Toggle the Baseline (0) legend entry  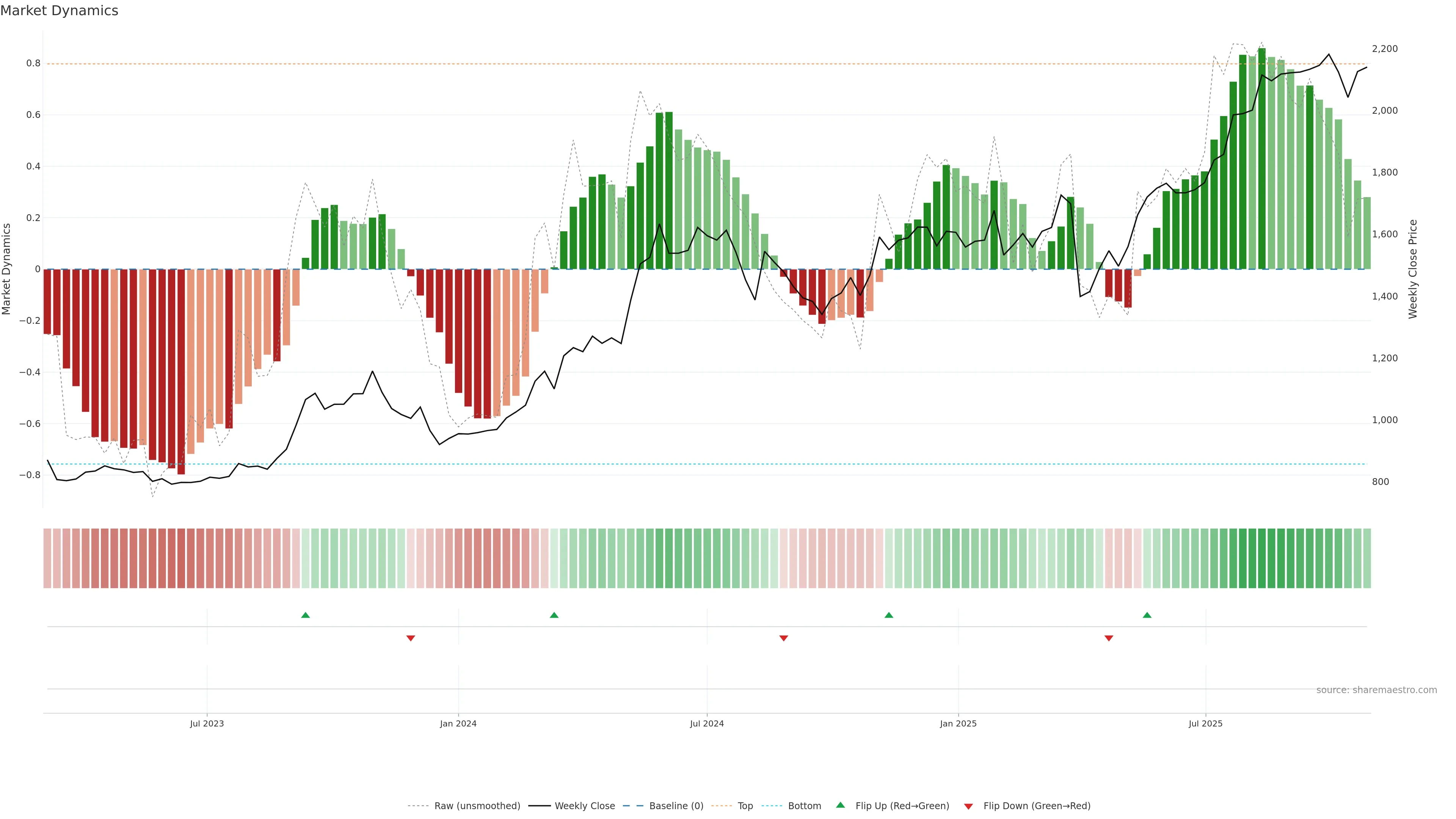[x=676, y=806]
